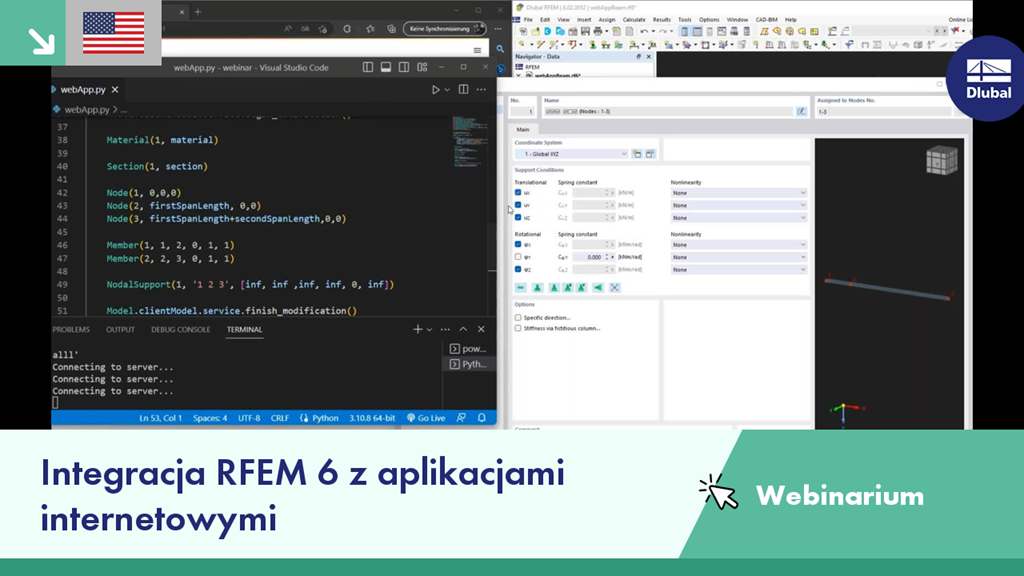Open RFEM Insert menu
The height and width of the screenshot is (576, 1024).
point(584,20)
